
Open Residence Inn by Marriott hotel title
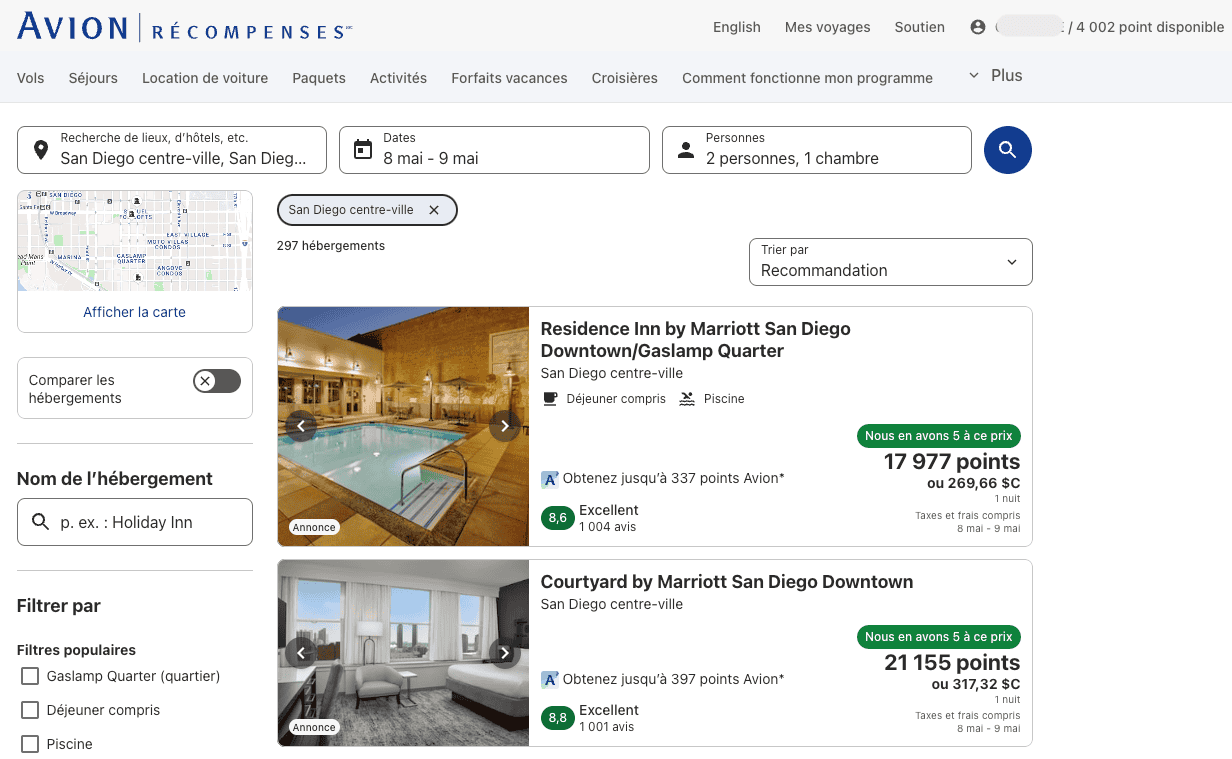coord(696,340)
